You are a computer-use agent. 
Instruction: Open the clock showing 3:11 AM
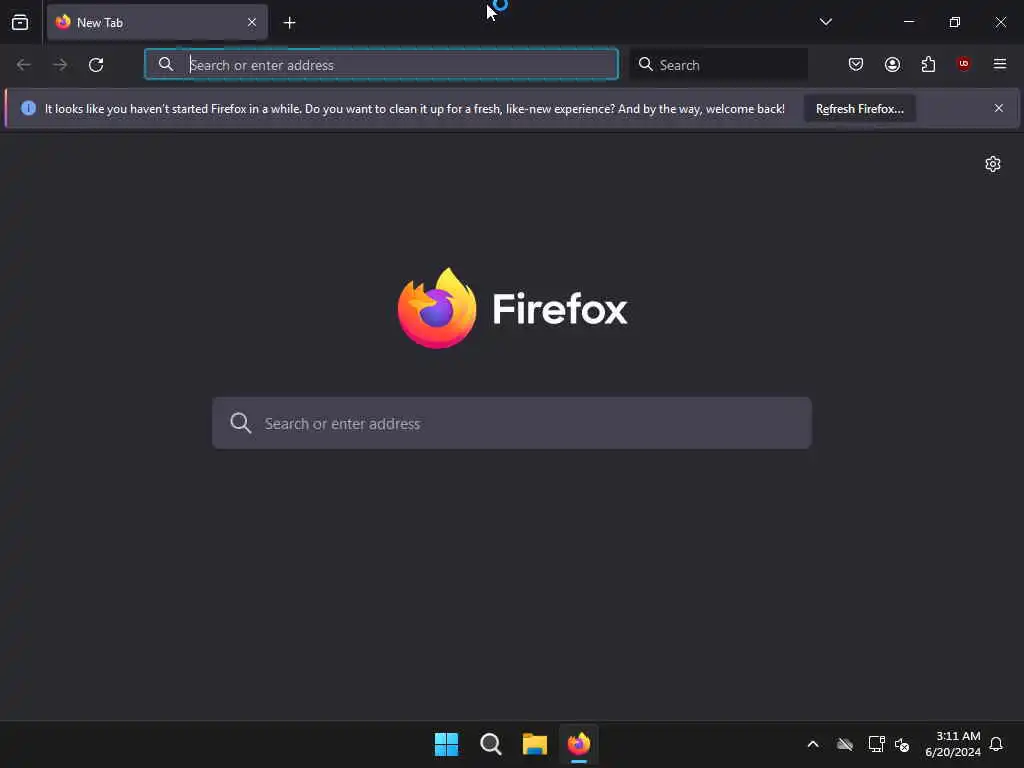[953, 744]
